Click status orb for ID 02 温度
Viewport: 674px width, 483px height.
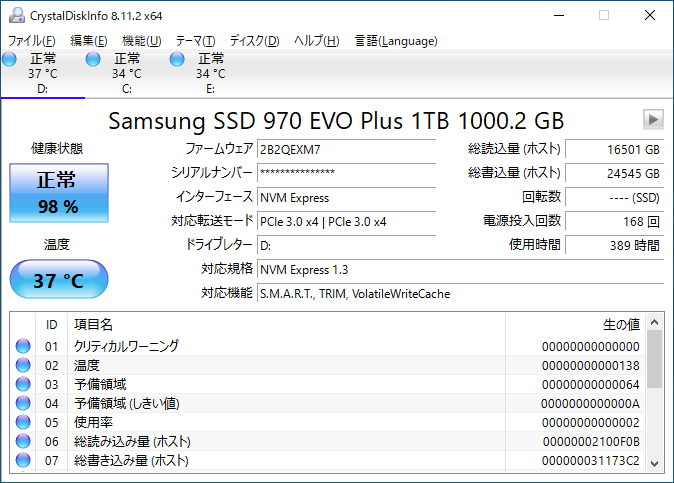click(23, 365)
